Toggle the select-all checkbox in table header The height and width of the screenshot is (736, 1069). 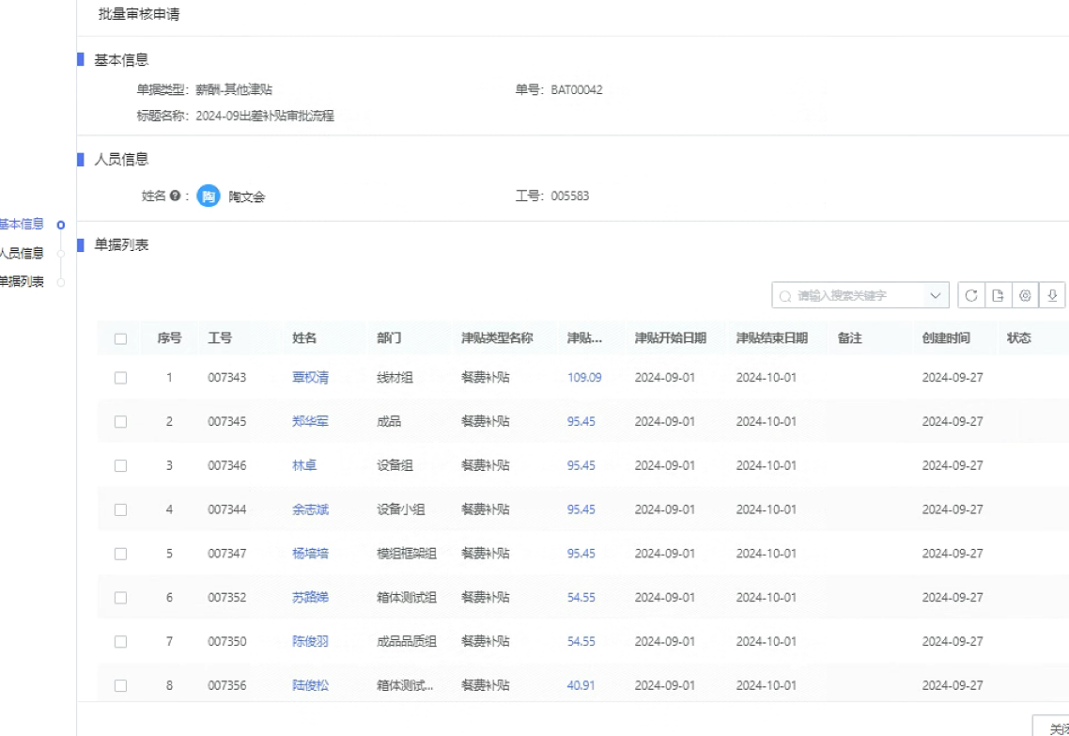(121, 339)
